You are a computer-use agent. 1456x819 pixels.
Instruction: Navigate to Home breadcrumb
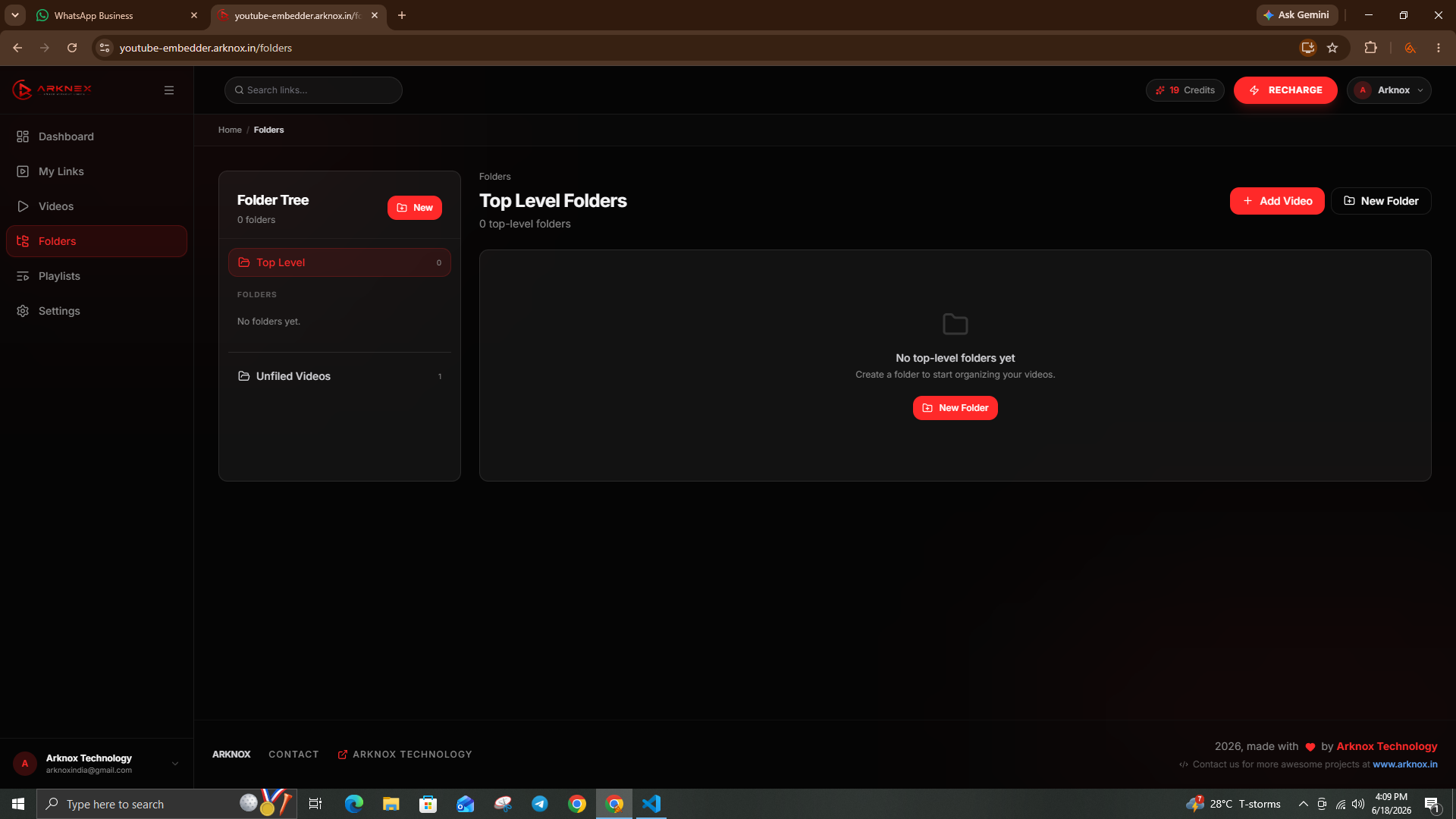point(230,130)
